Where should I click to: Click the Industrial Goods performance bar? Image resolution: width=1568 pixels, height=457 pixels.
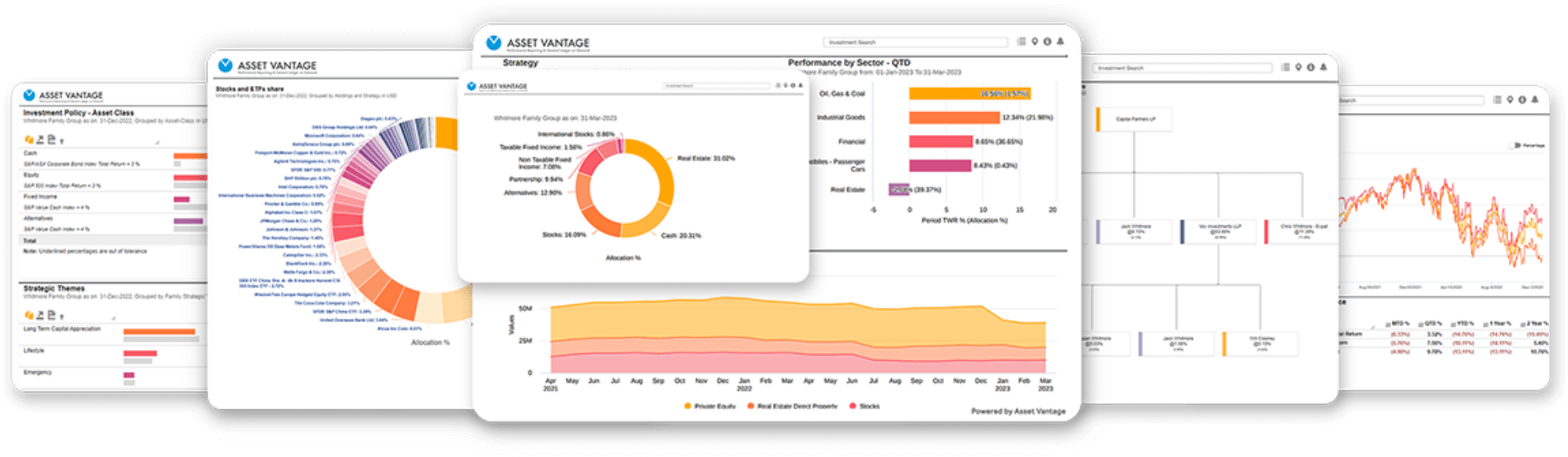(x=954, y=118)
